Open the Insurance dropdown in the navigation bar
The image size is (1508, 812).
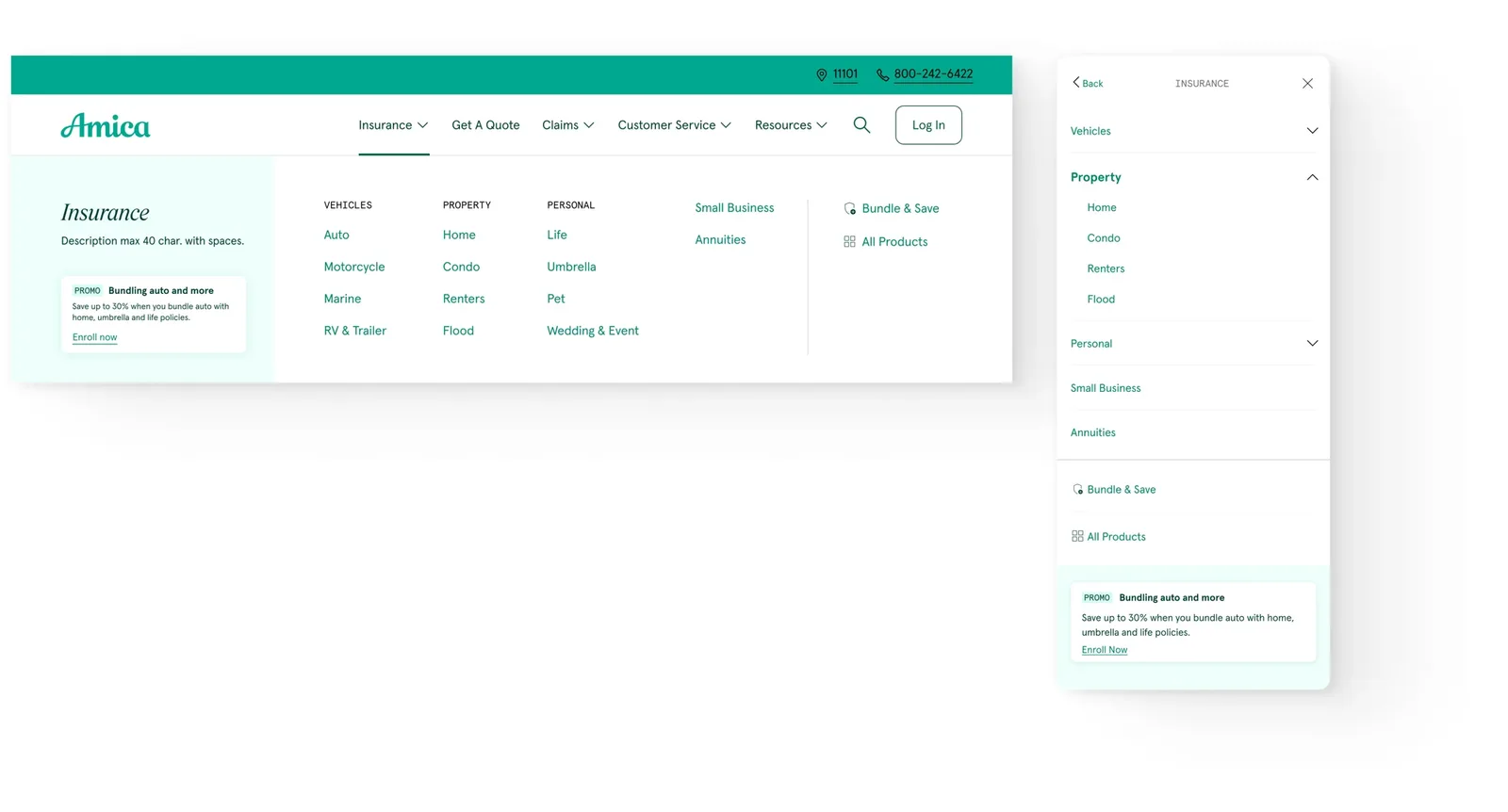pos(394,125)
